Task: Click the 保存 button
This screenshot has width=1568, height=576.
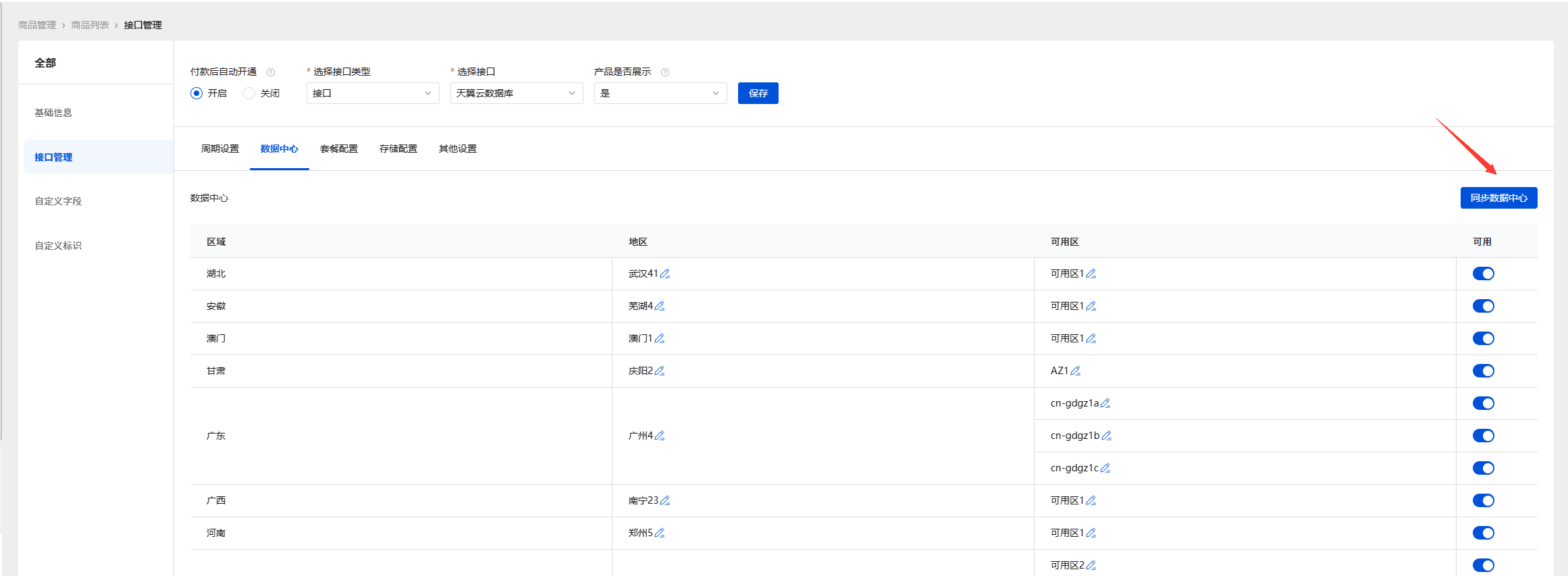Action: point(758,93)
